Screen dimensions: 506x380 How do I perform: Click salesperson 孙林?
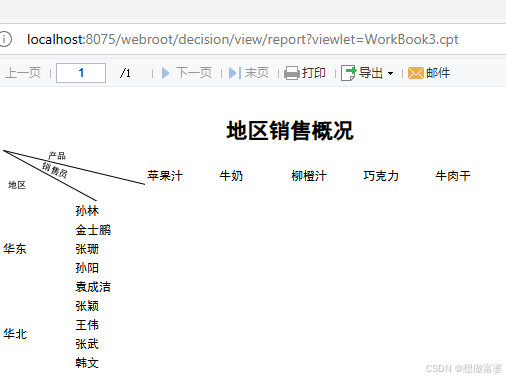pos(87,211)
